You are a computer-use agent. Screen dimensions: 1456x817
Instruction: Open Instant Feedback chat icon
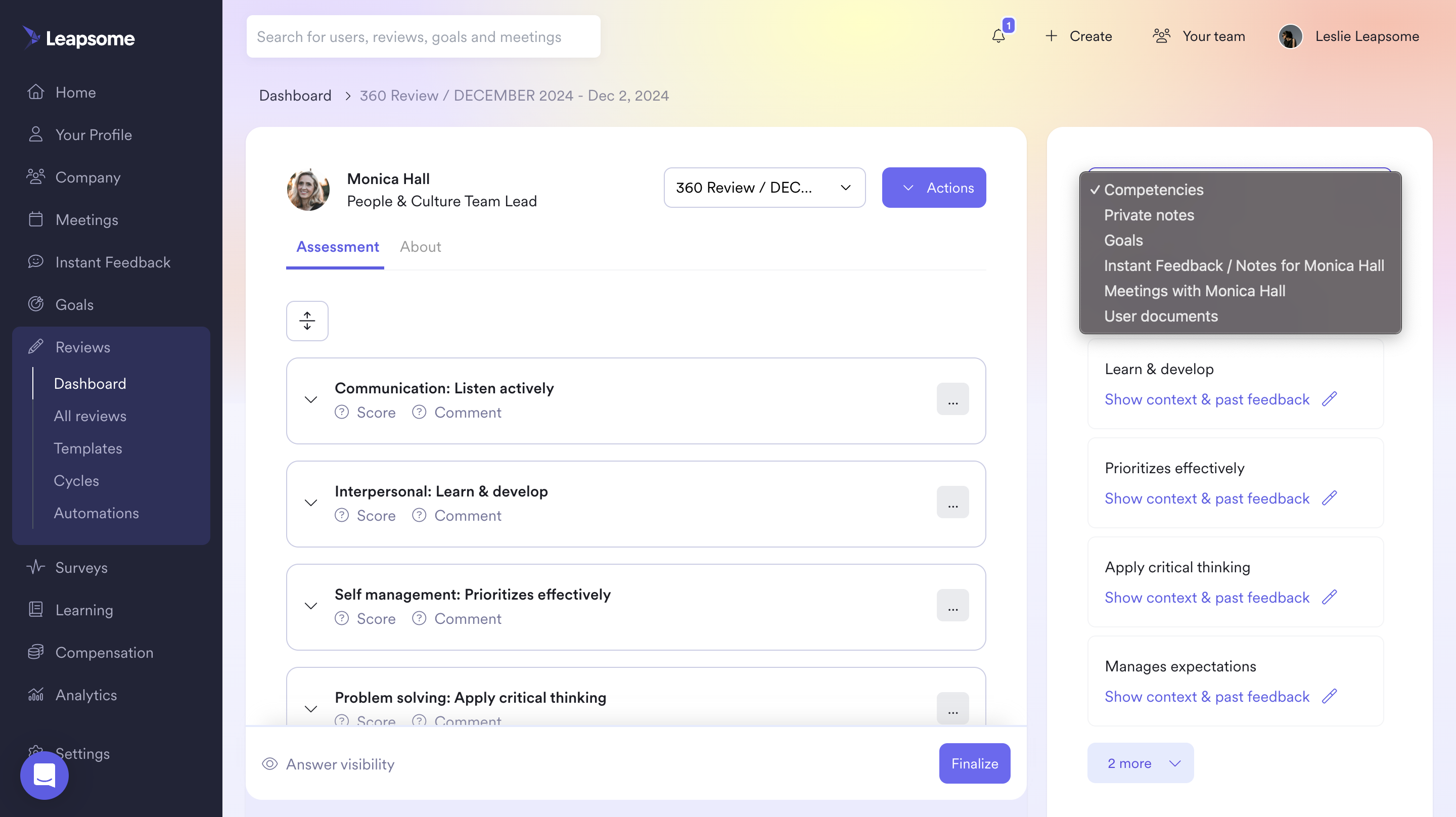[35, 262]
